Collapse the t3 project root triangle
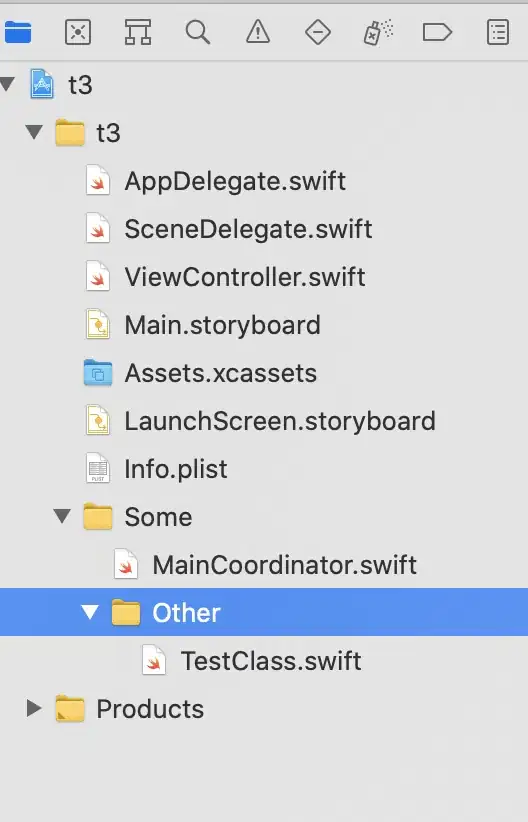The height and width of the screenshot is (822, 528). [7, 84]
